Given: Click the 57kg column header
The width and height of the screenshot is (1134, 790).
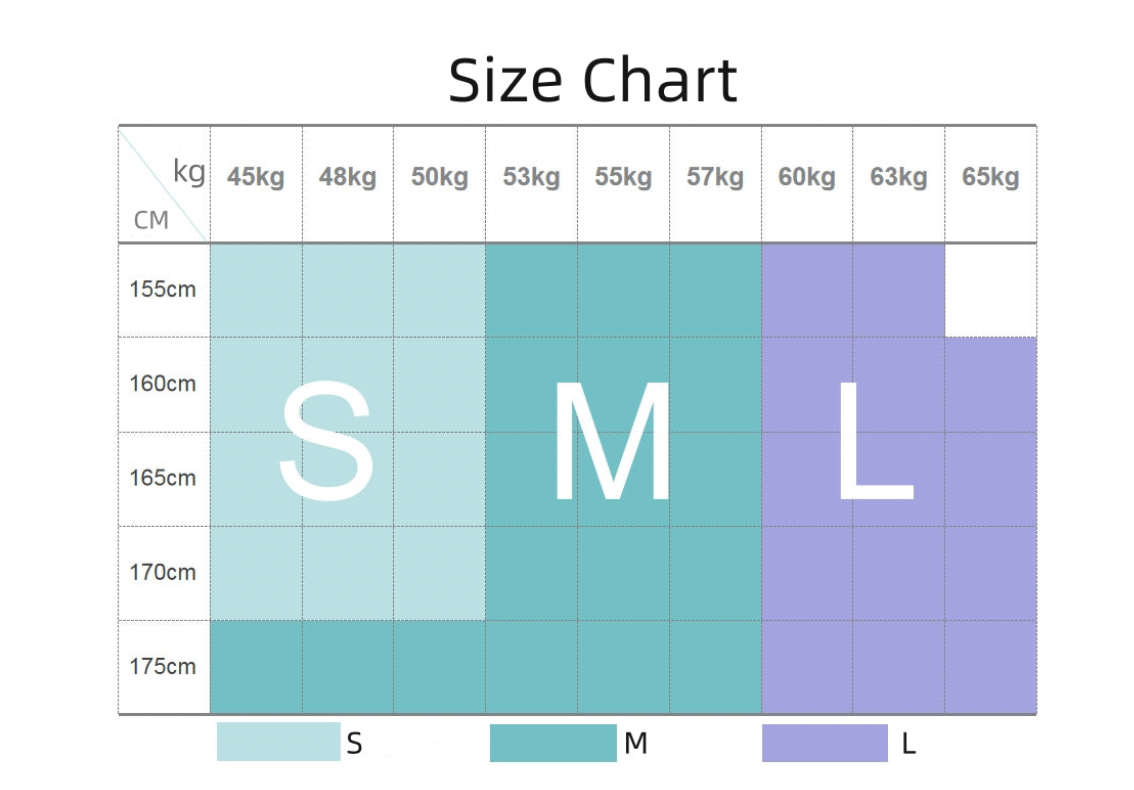Looking at the screenshot, I should point(715,178).
